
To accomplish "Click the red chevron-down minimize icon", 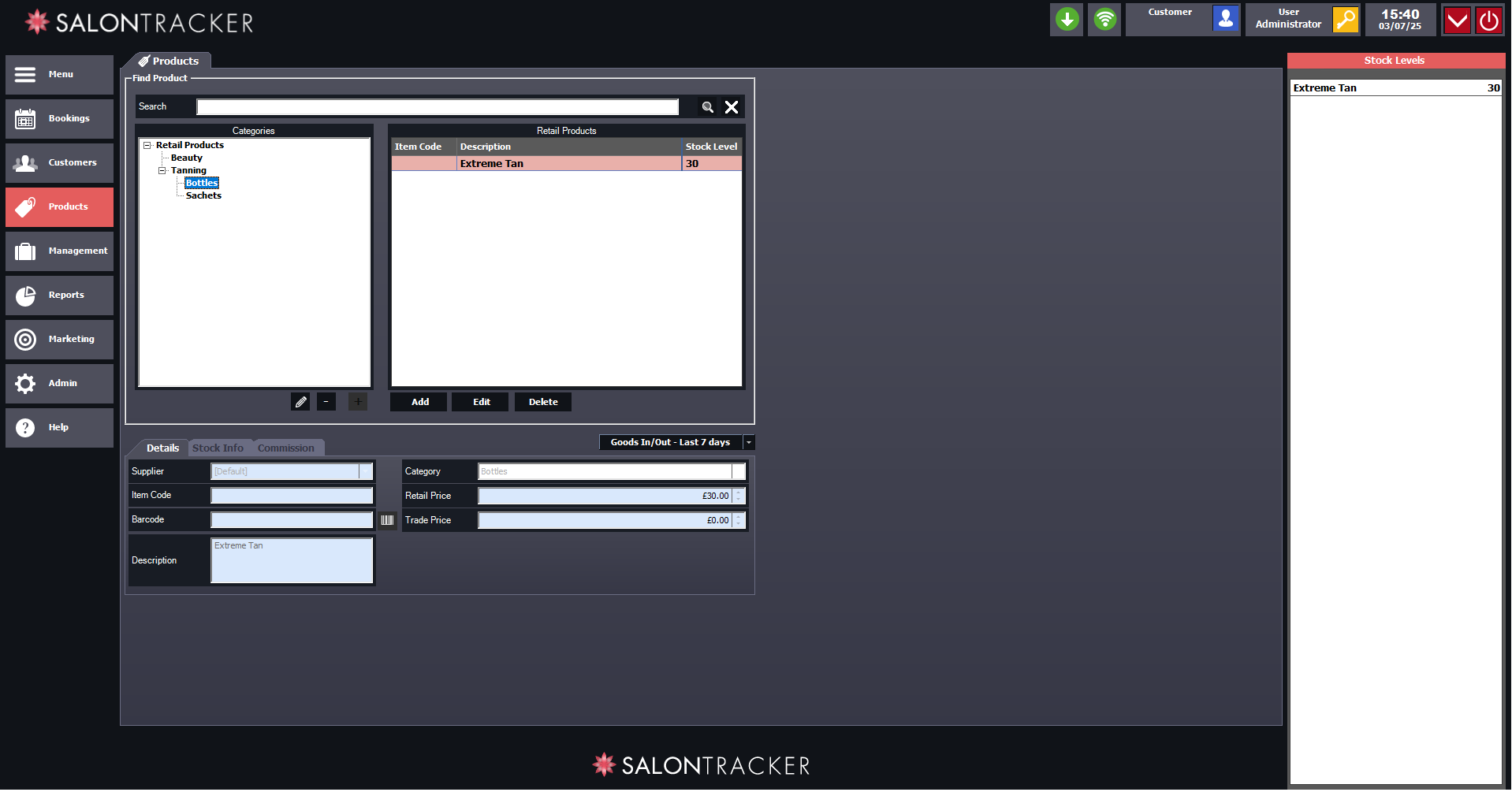I will [x=1457, y=20].
